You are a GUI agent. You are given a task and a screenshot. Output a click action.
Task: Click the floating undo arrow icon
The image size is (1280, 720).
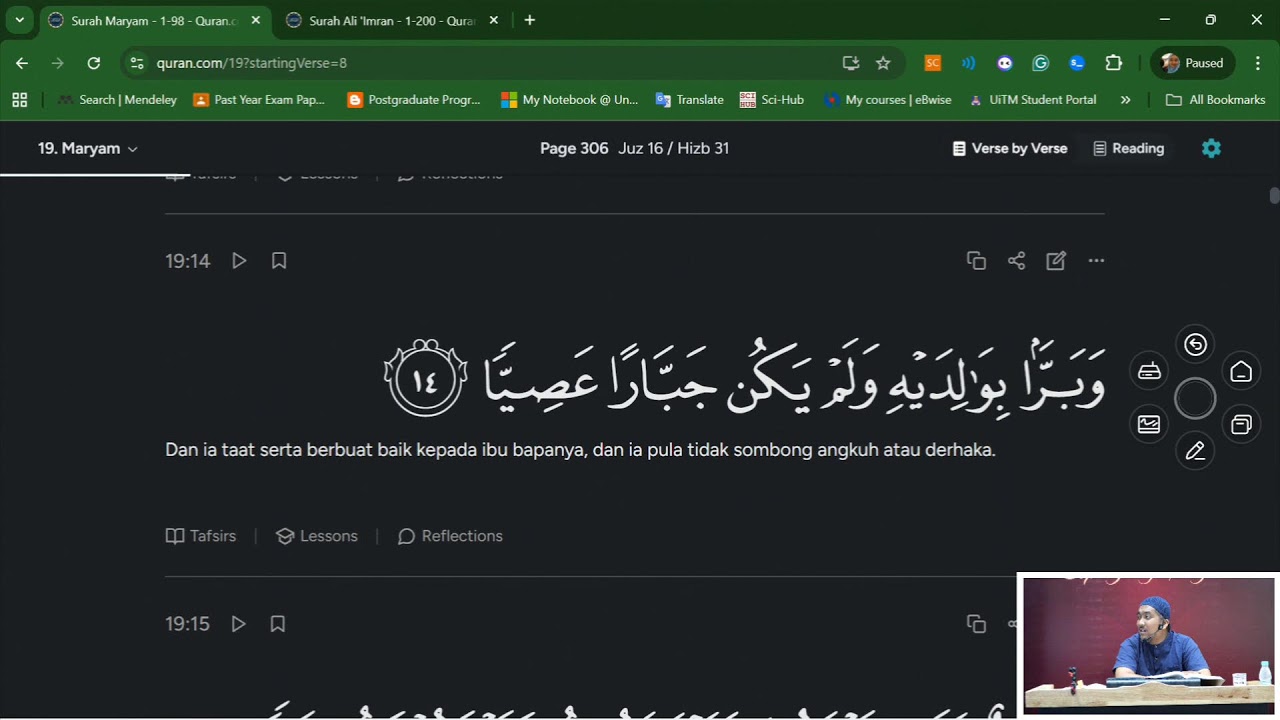click(1195, 345)
